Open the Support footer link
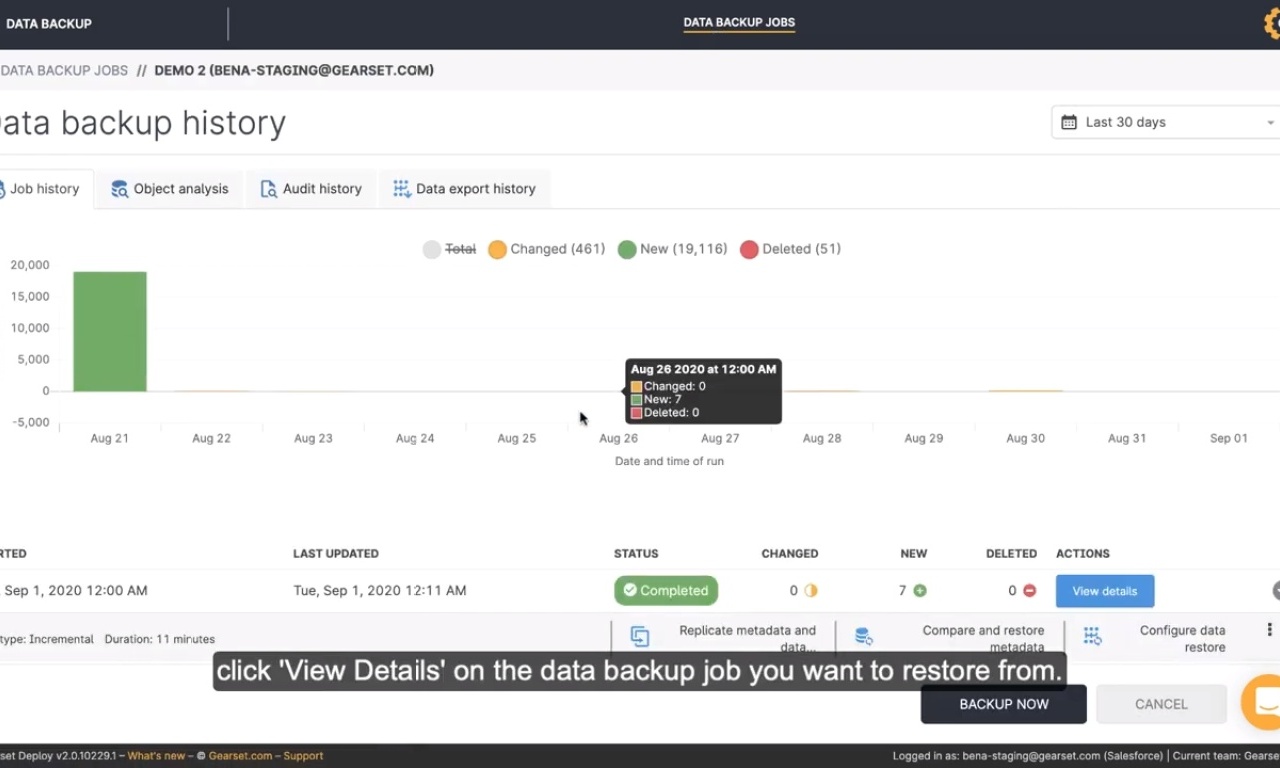 (303, 756)
